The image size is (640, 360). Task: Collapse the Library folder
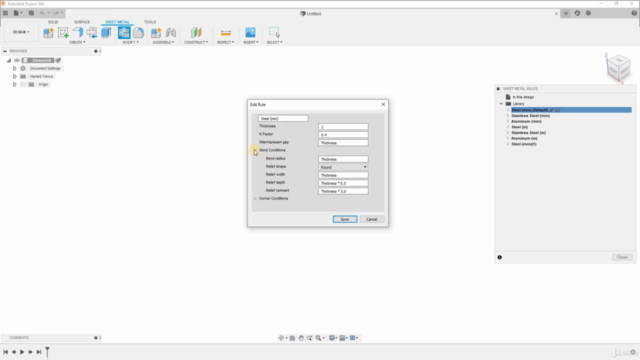[501, 104]
